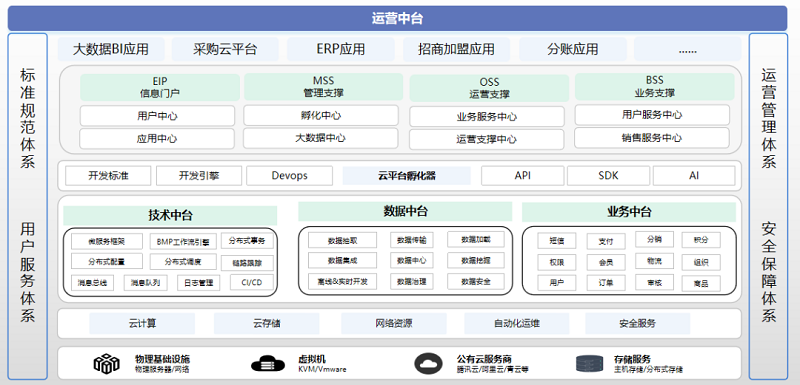Select the 孵化中心 box
This screenshot has width=800, height=385.
click(x=321, y=115)
